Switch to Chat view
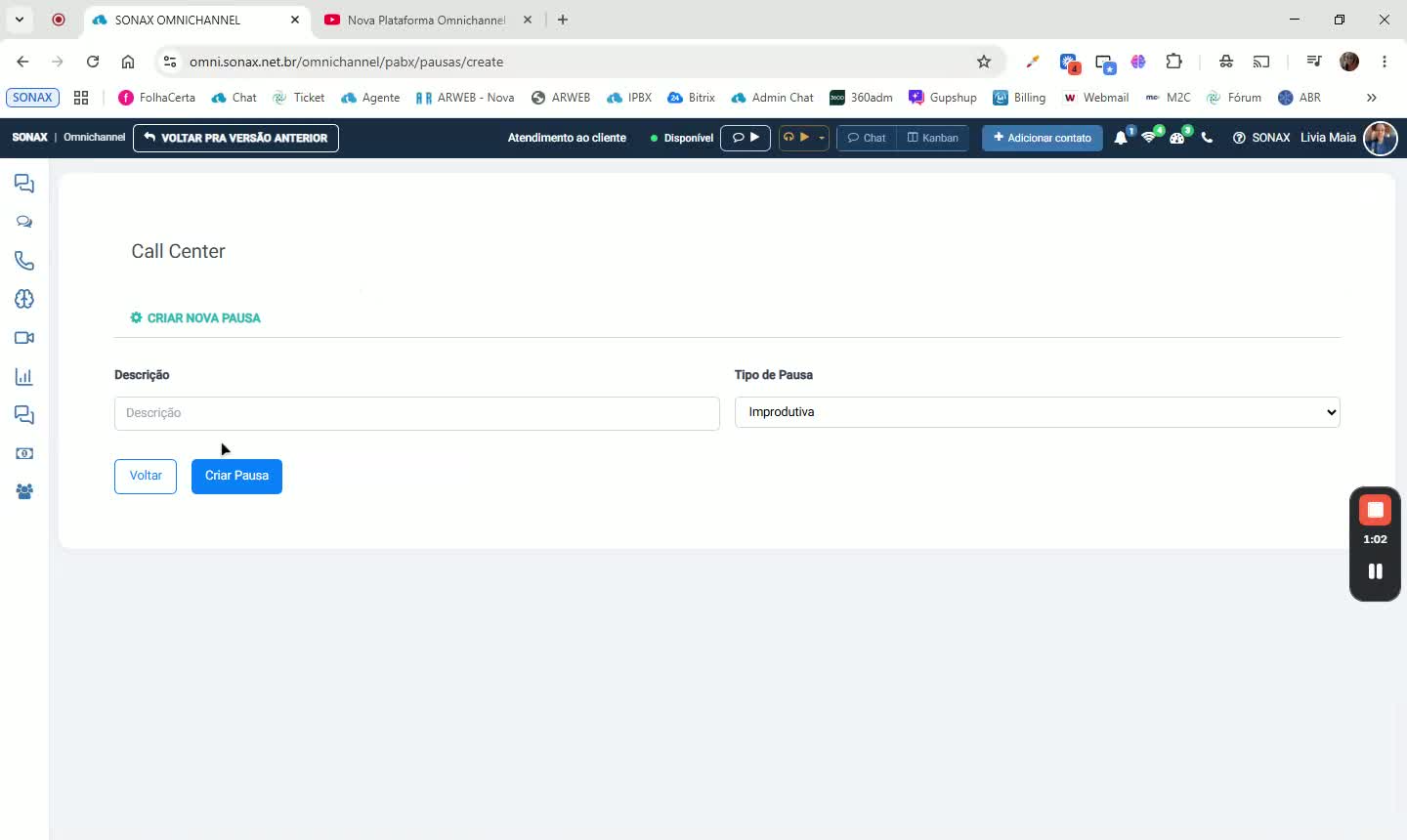This screenshot has height=840, width=1407. [867, 138]
